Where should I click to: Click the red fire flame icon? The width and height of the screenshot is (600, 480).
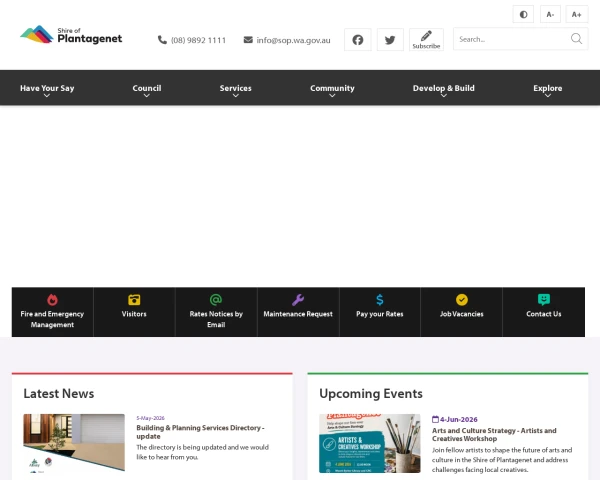[52, 300]
